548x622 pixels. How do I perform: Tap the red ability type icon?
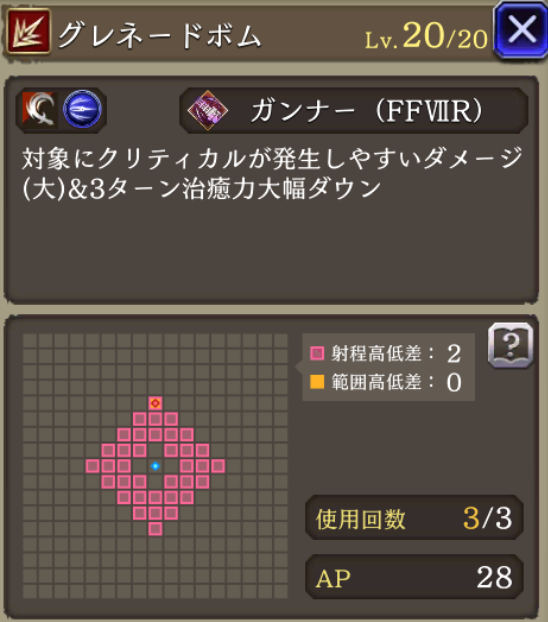coord(29,32)
